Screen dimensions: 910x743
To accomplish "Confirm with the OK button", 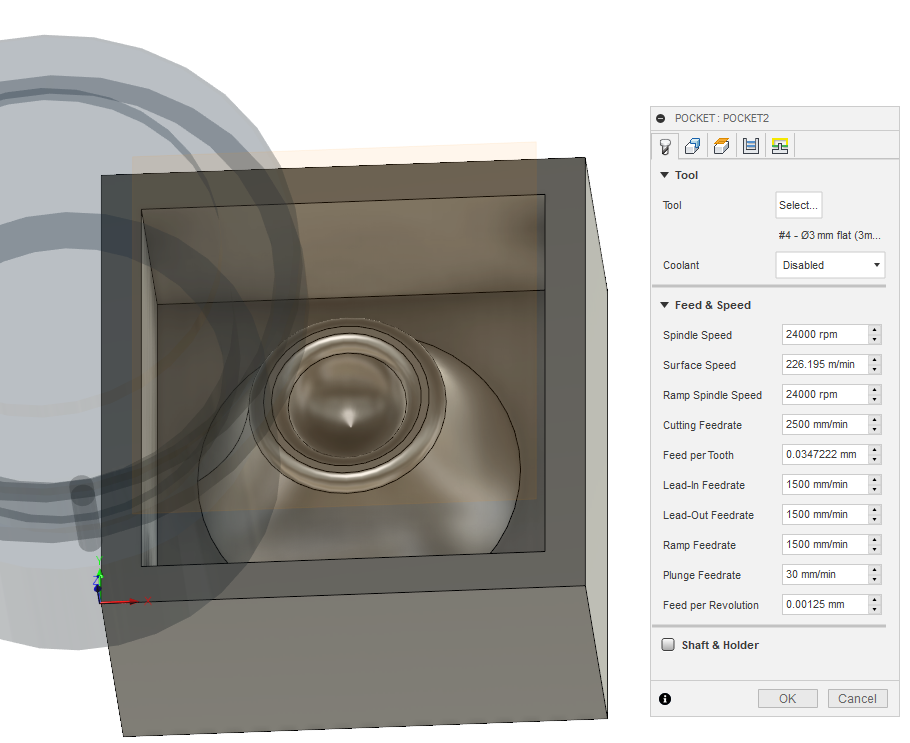I will [x=788, y=698].
